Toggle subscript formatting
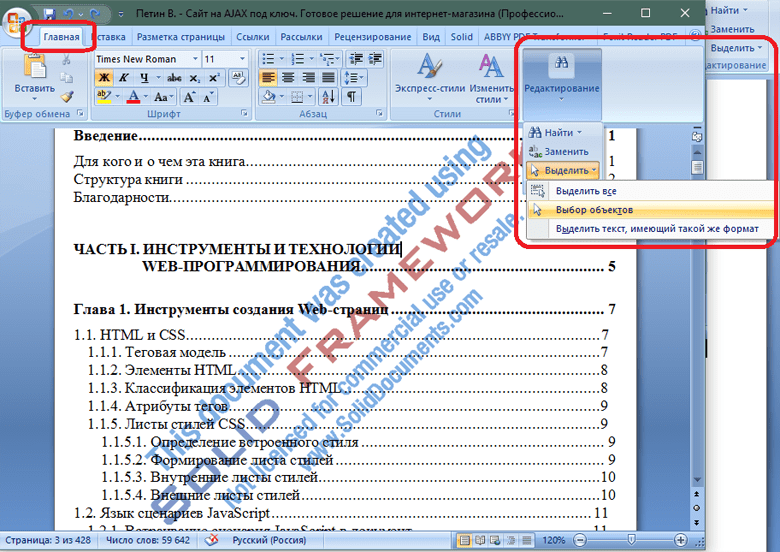Image resolution: width=780 pixels, height=552 pixels. (195, 78)
